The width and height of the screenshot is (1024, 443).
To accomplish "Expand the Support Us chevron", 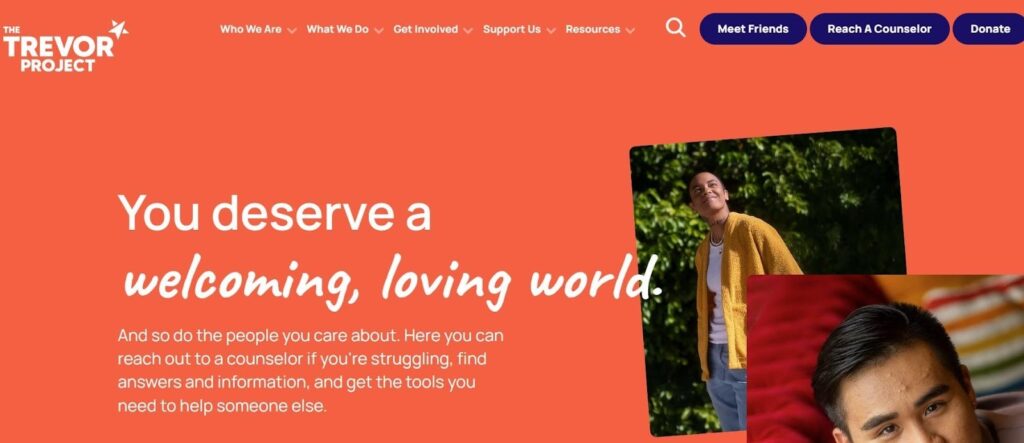I will point(551,30).
